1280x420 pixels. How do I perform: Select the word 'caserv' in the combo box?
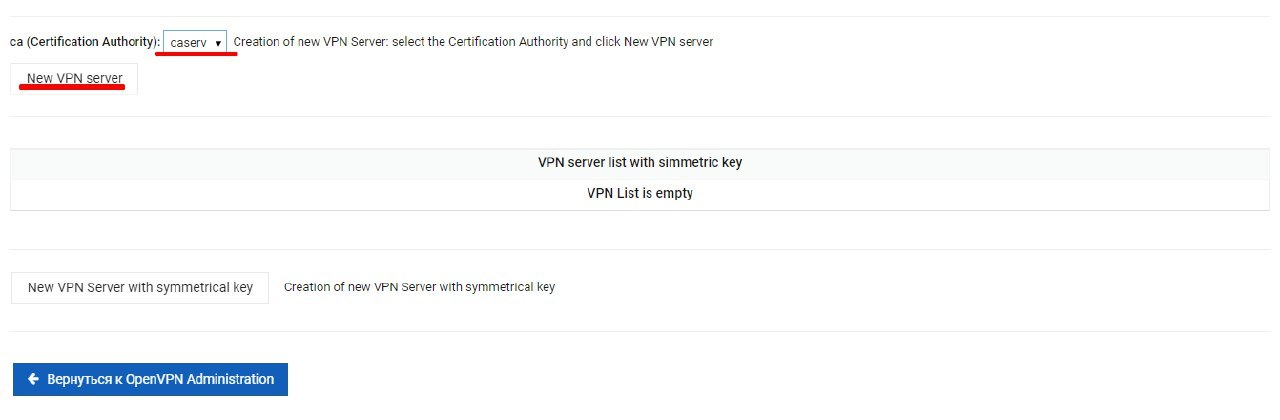point(188,43)
